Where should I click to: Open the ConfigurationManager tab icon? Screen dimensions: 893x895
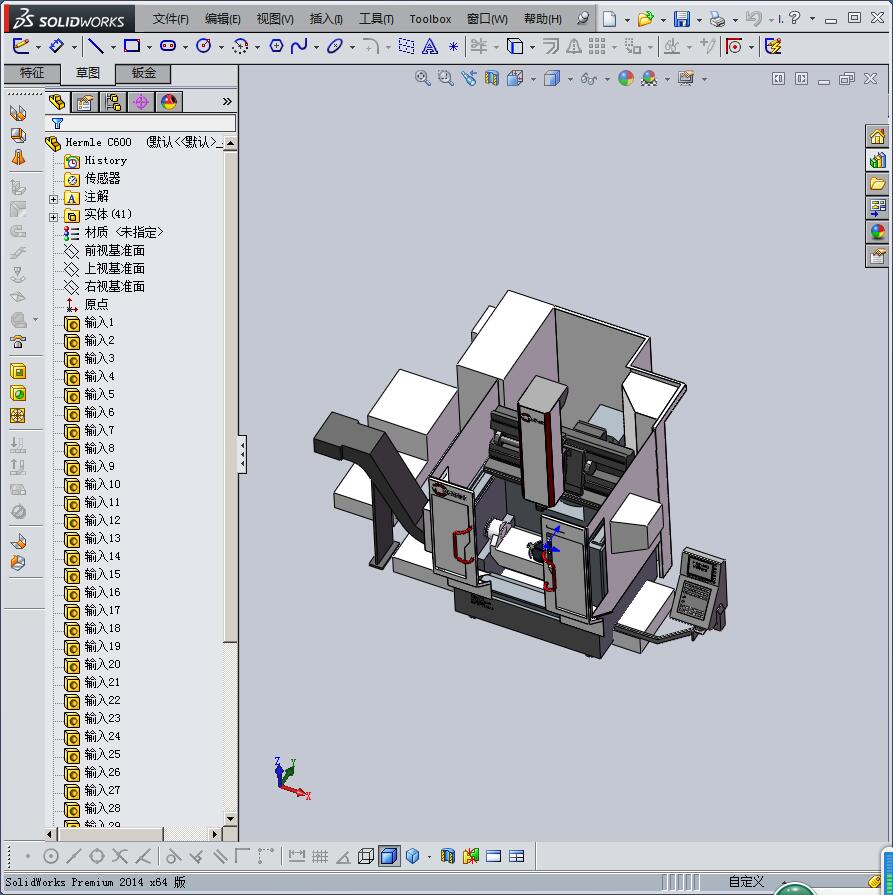coord(113,102)
